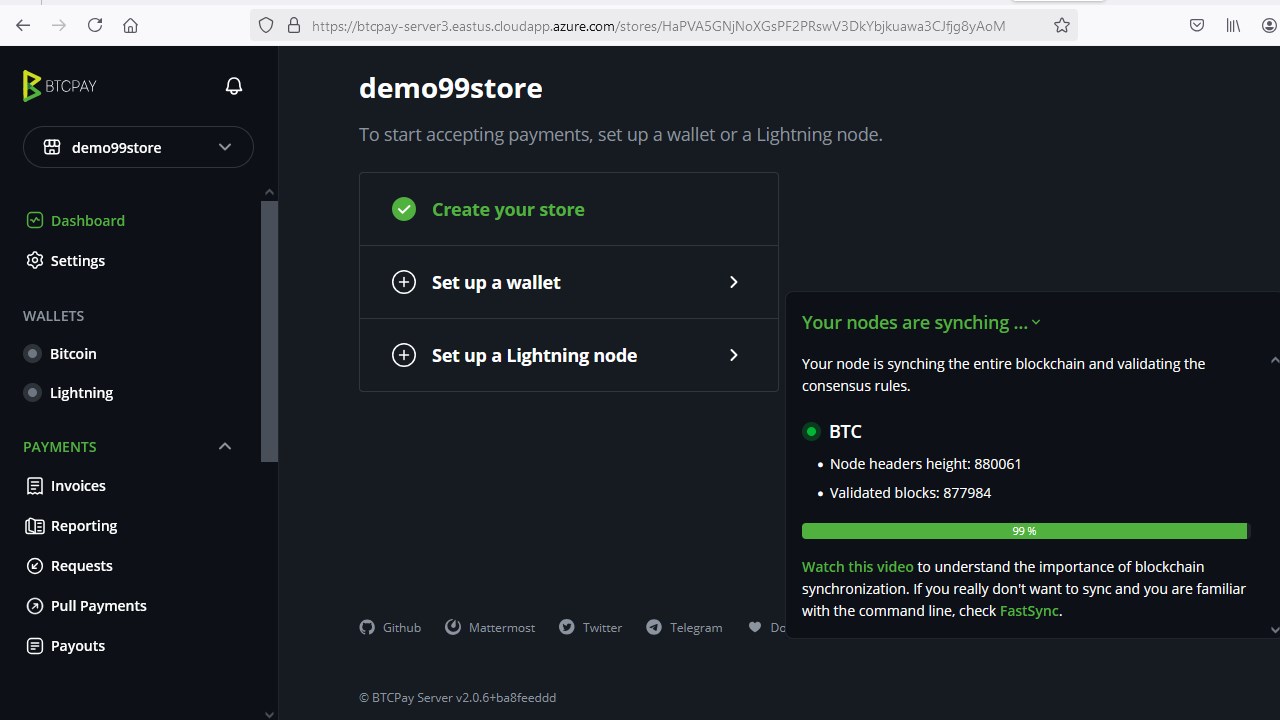Follow the FastSync link
The height and width of the screenshot is (720, 1280).
(x=1028, y=611)
